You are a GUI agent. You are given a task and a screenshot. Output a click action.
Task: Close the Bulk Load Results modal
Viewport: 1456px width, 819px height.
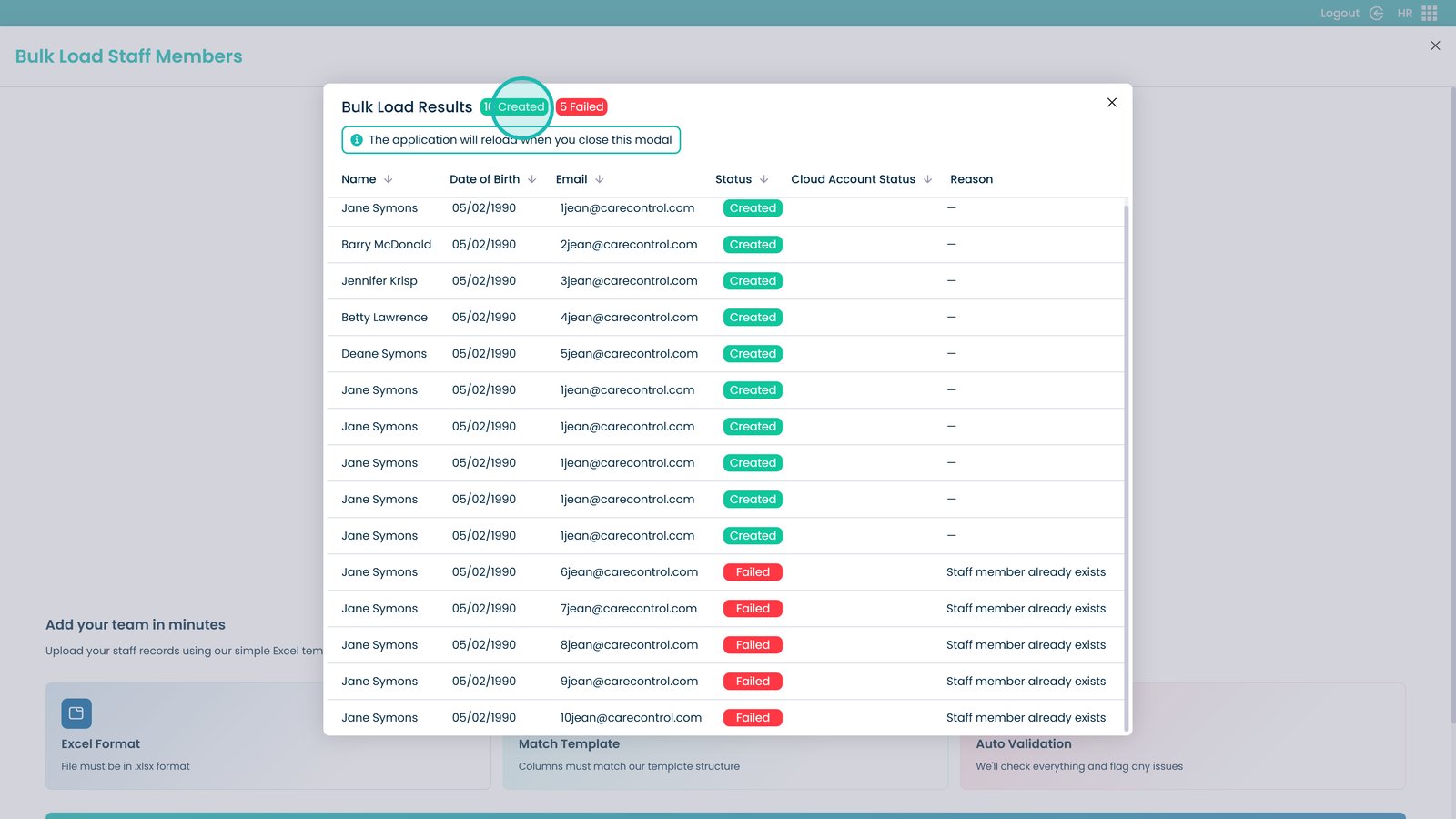click(1111, 103)
